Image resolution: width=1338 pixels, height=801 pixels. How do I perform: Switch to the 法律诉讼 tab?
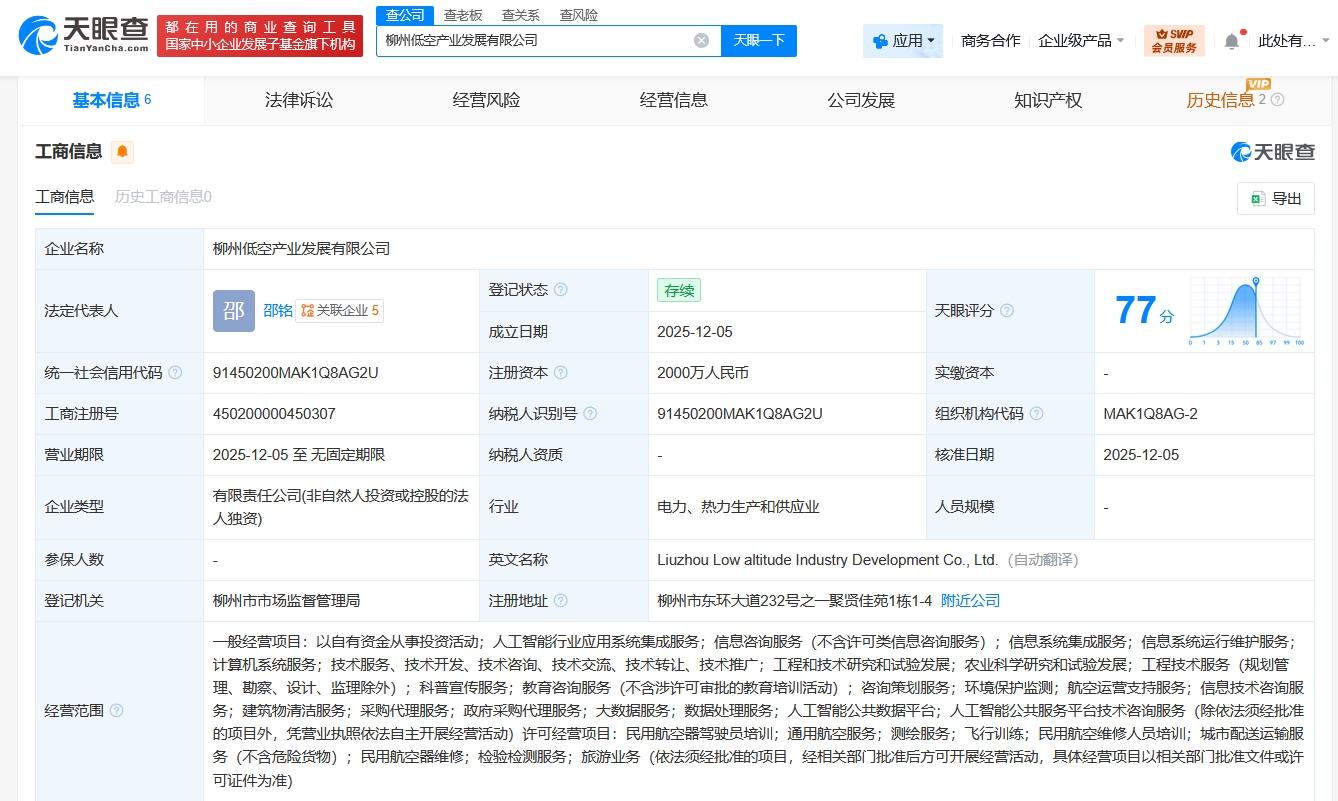(298, 100)
